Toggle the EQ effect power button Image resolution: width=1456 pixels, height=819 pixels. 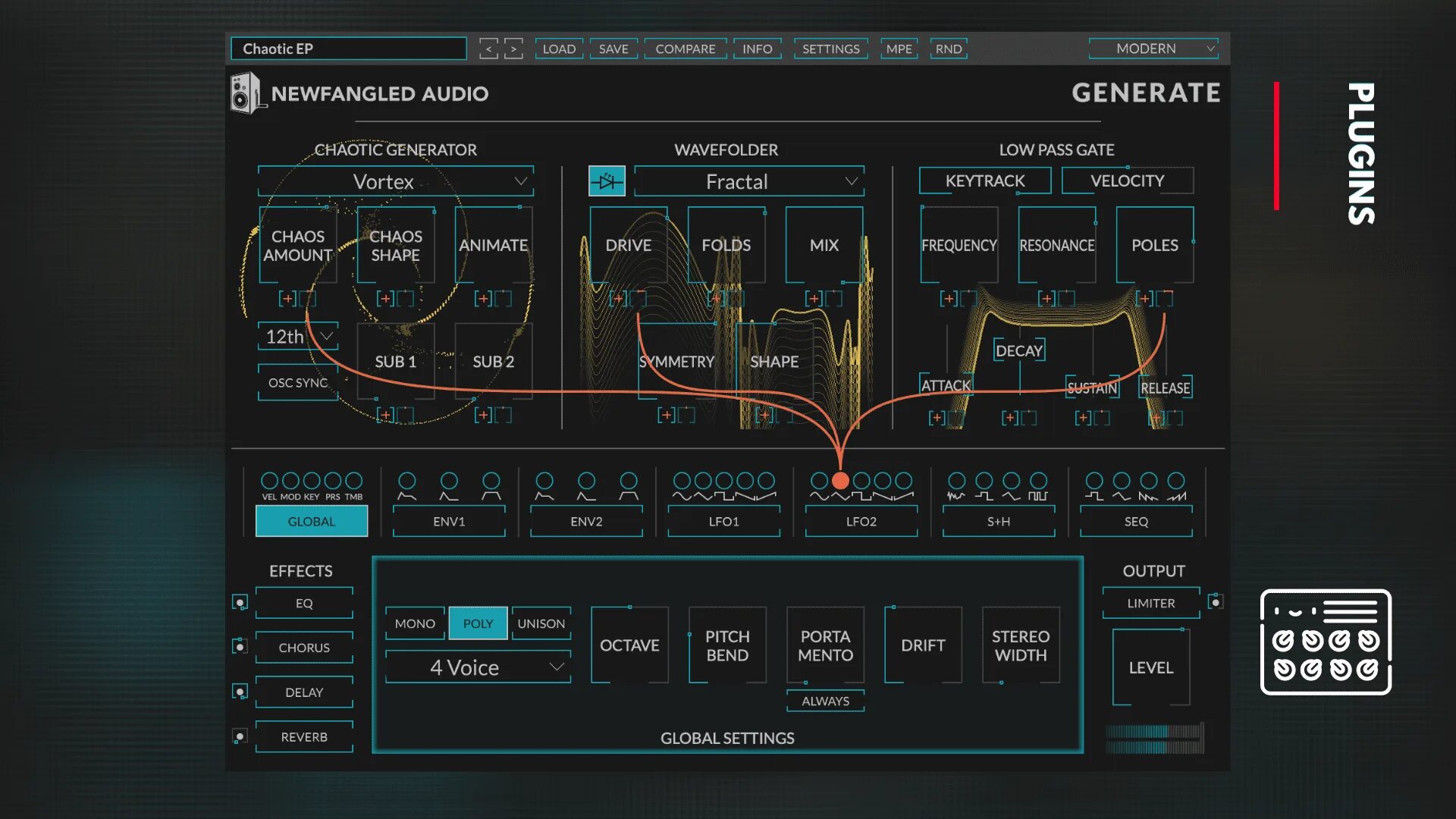coord(240,603)
